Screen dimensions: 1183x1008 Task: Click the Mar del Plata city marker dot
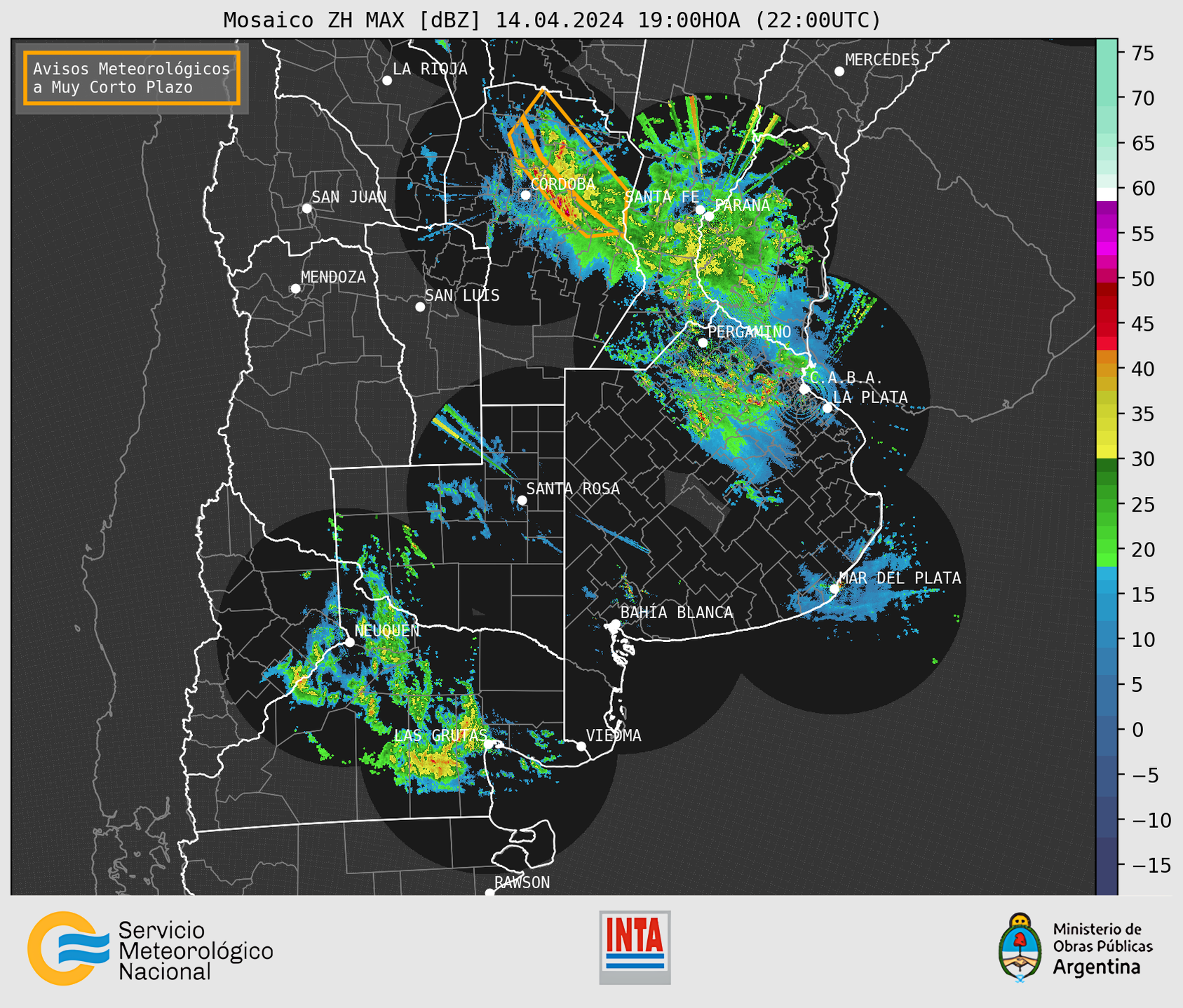tap(834, 589)
